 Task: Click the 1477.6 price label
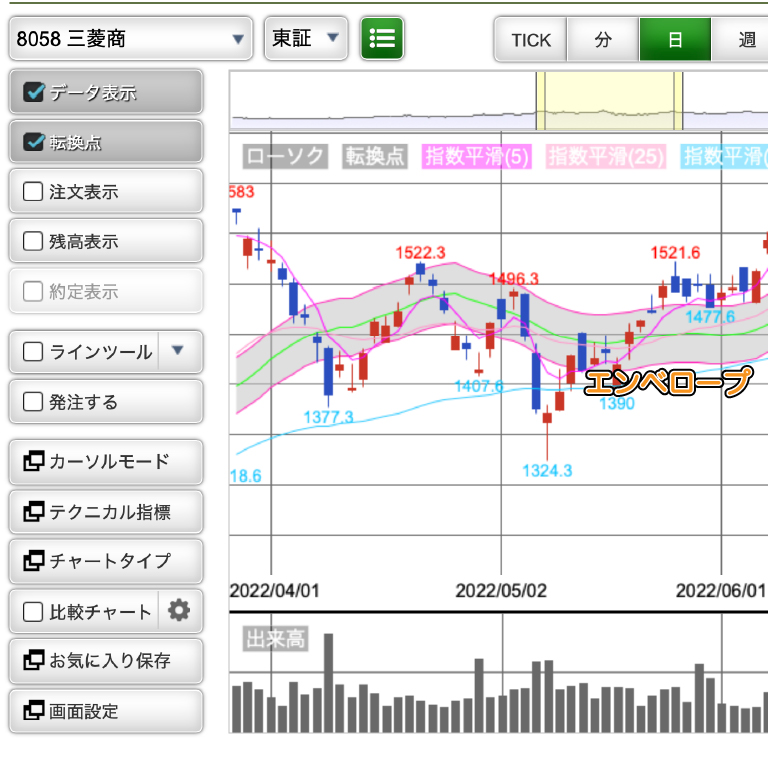pyautogui.click(x=710, y=317)
